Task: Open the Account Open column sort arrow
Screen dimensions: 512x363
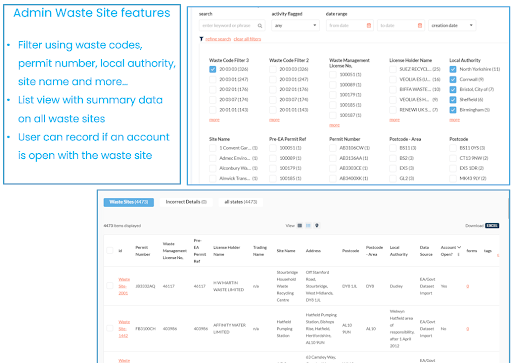Action: click(x=459, y=247)
